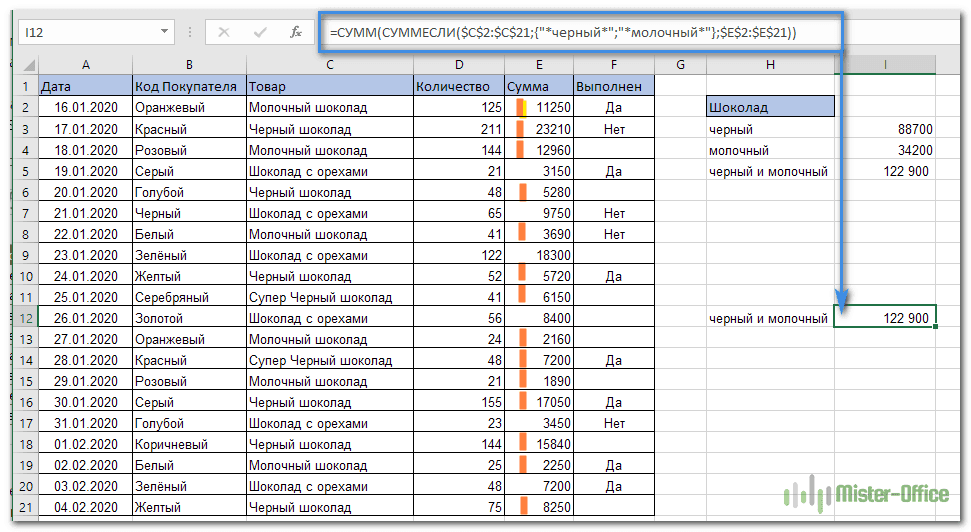Click the 'Товар' column title cell
971x532 pixels.
329,87
